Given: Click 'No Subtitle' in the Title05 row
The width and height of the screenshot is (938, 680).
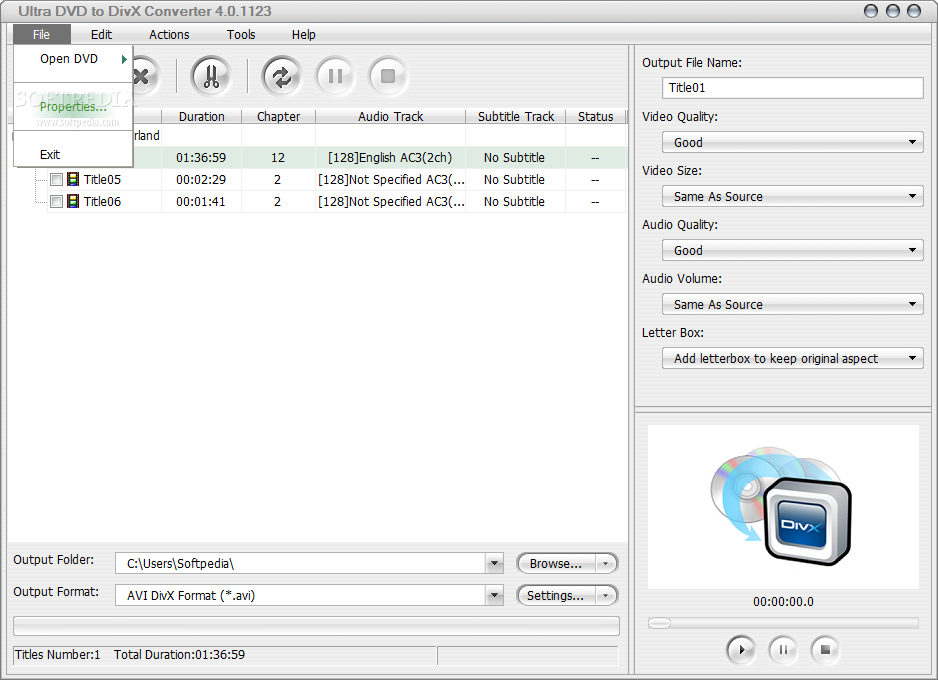Looking at the screenshot, I should 514,179.
